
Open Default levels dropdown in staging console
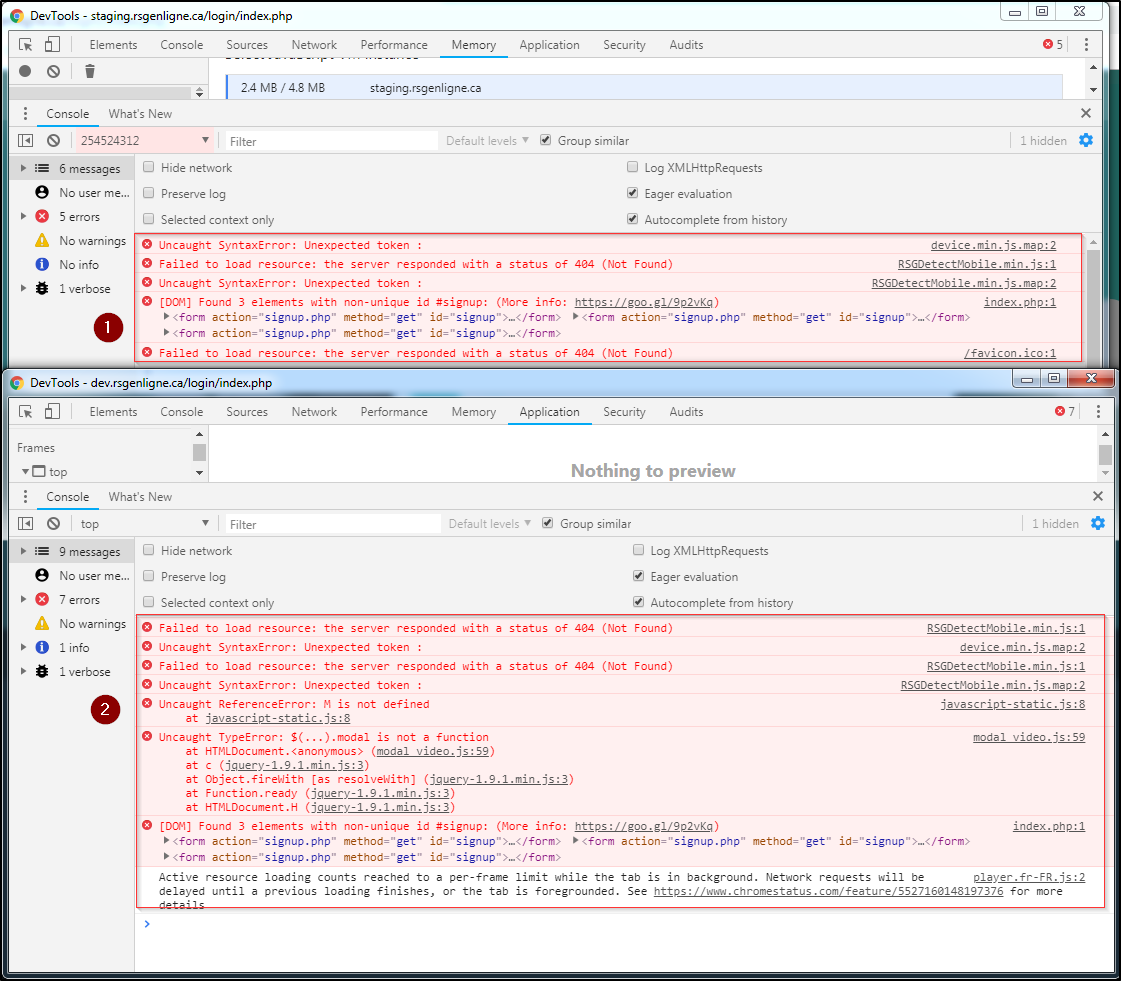click(487, 141)
